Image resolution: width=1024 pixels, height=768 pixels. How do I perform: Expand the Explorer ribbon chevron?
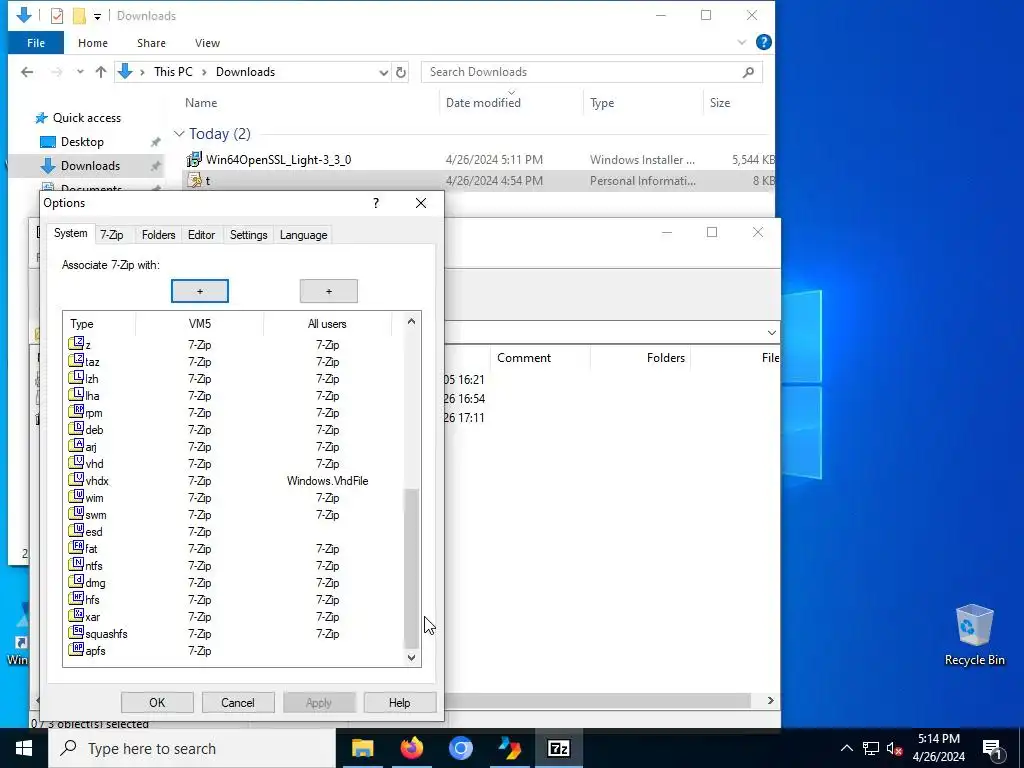point(741,42)
